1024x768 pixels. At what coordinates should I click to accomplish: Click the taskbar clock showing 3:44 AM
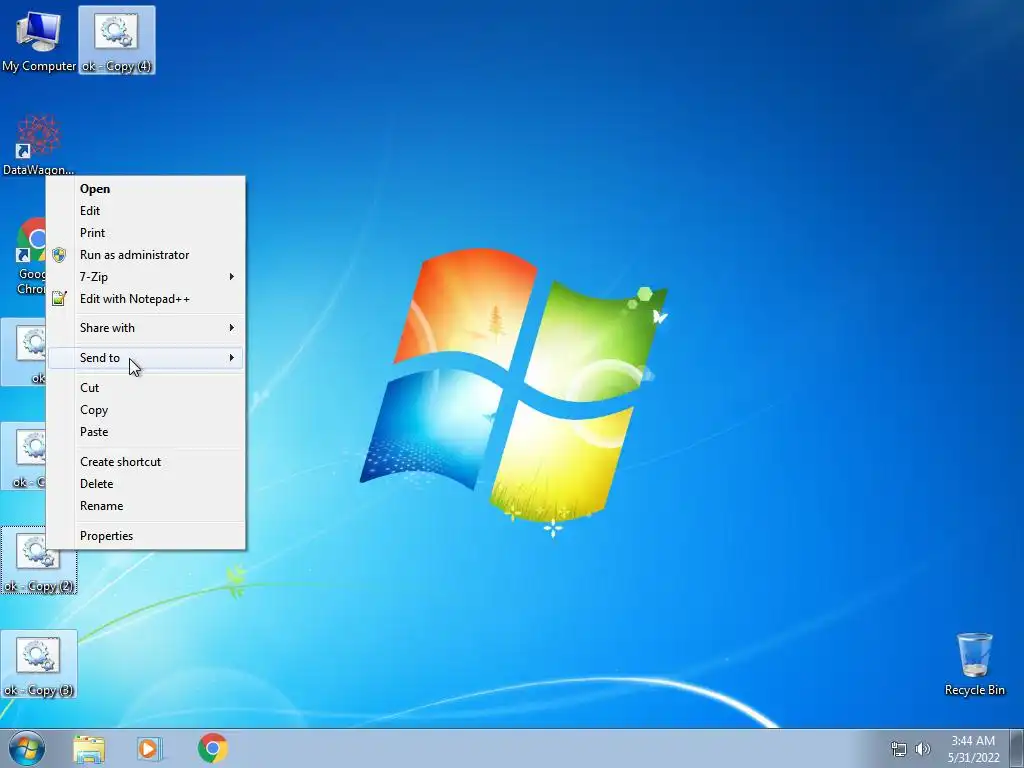coord(973,749)
